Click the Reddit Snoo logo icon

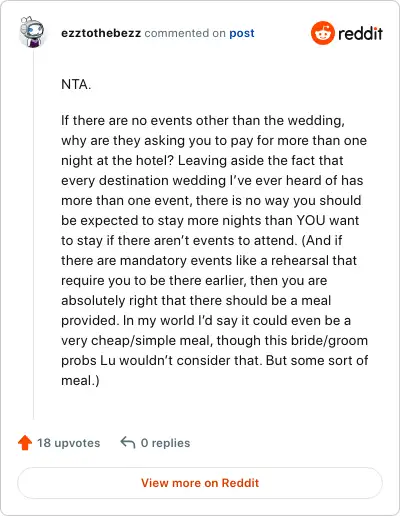coord(322,33)
